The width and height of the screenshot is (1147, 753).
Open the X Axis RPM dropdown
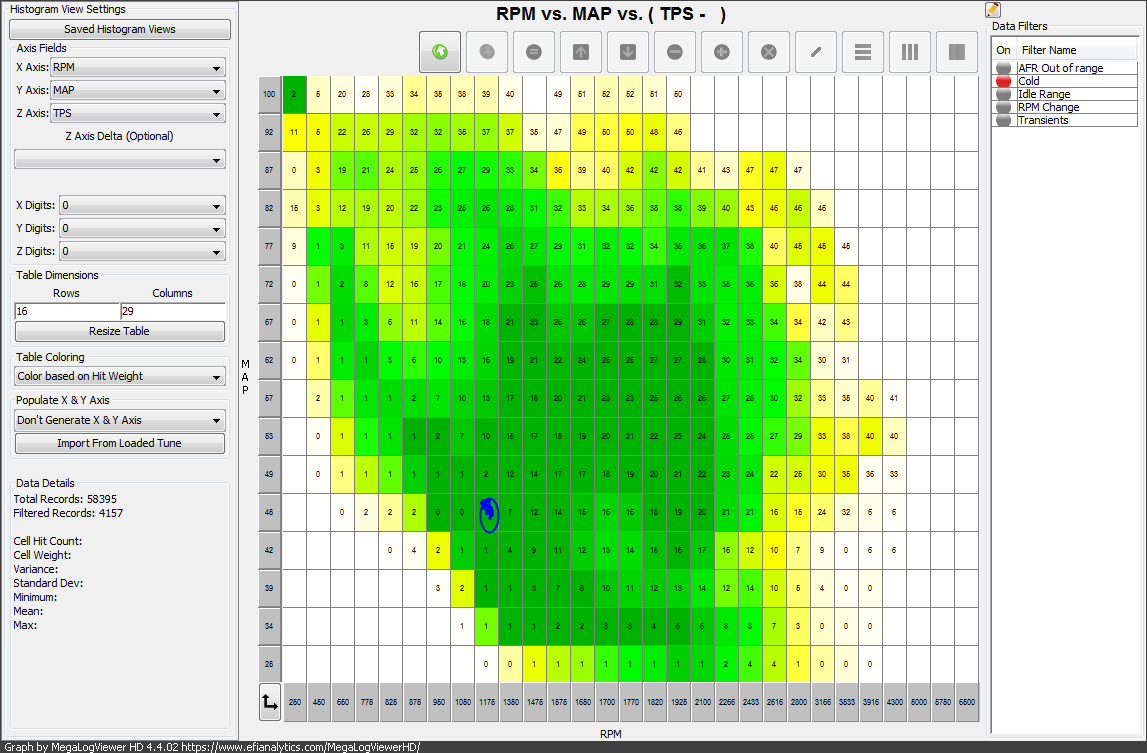pyautogui.click(x=138, y=67)
